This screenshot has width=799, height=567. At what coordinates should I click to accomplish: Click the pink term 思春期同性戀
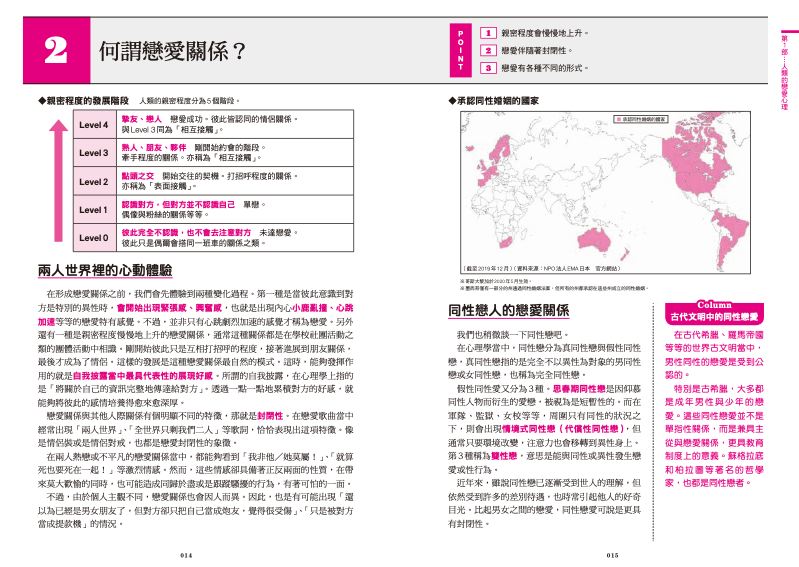click(x=578, y=389)
